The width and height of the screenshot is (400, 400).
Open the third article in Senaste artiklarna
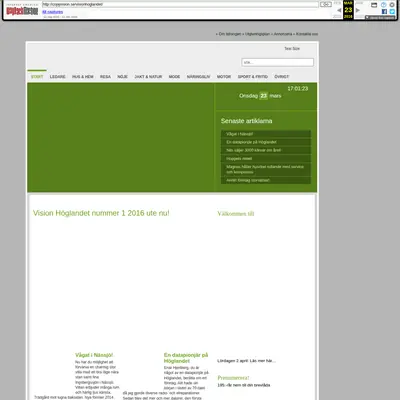click(266, 150)
